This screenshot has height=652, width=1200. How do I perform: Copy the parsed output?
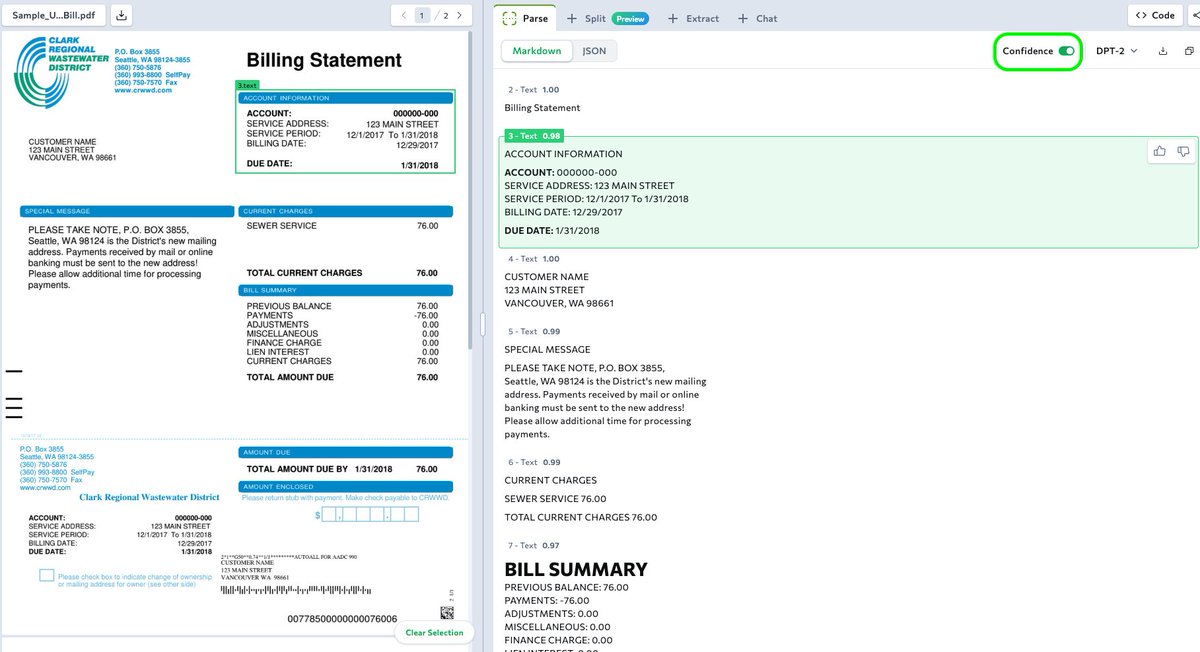pyautogui.click(x=1189, y=51)
